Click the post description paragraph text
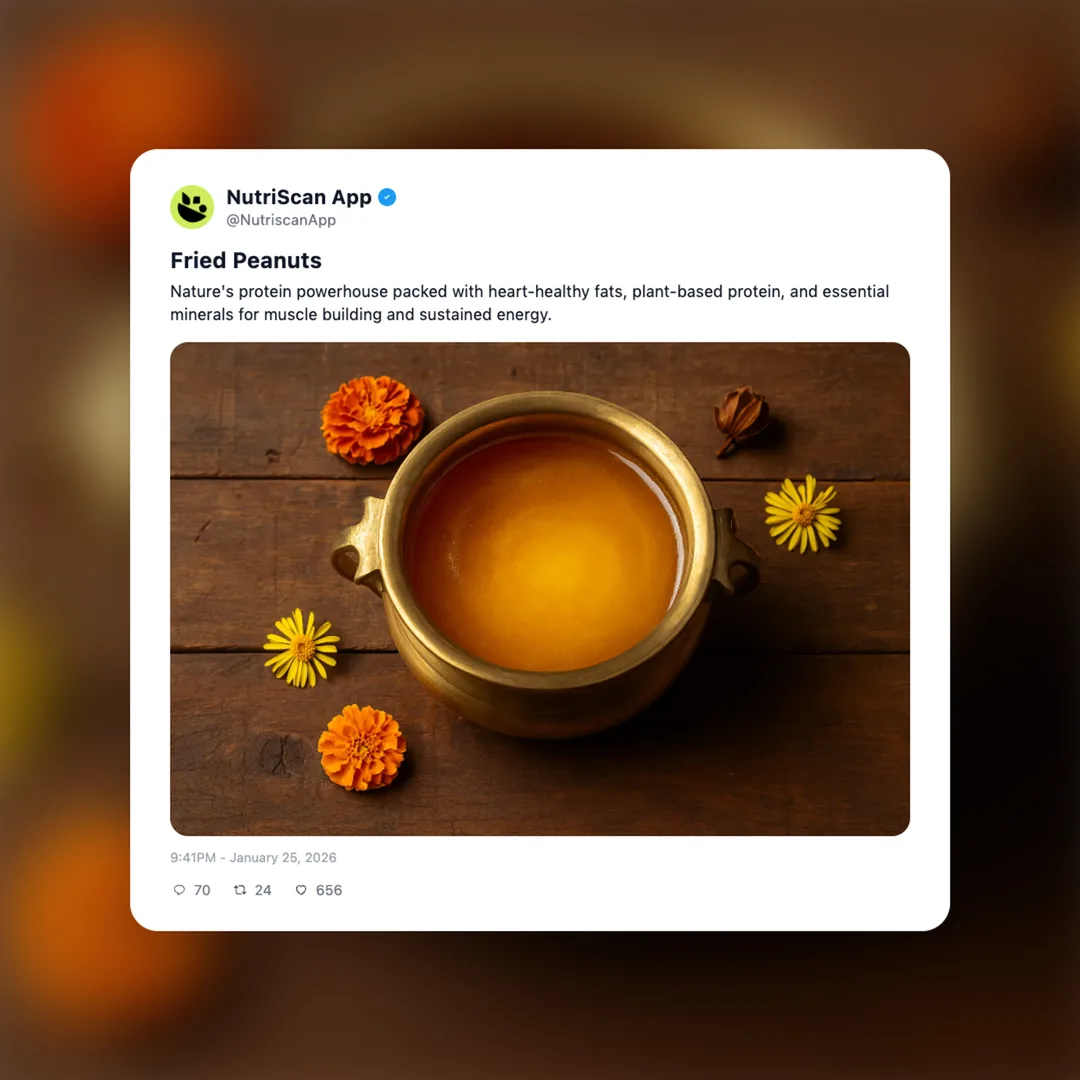Image resolution: width=1080 pixels, height=1080 pixels. (x=530, y=303)
